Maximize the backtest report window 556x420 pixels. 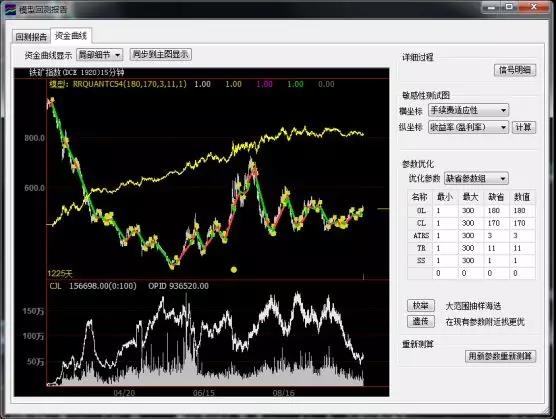[509, 8]
